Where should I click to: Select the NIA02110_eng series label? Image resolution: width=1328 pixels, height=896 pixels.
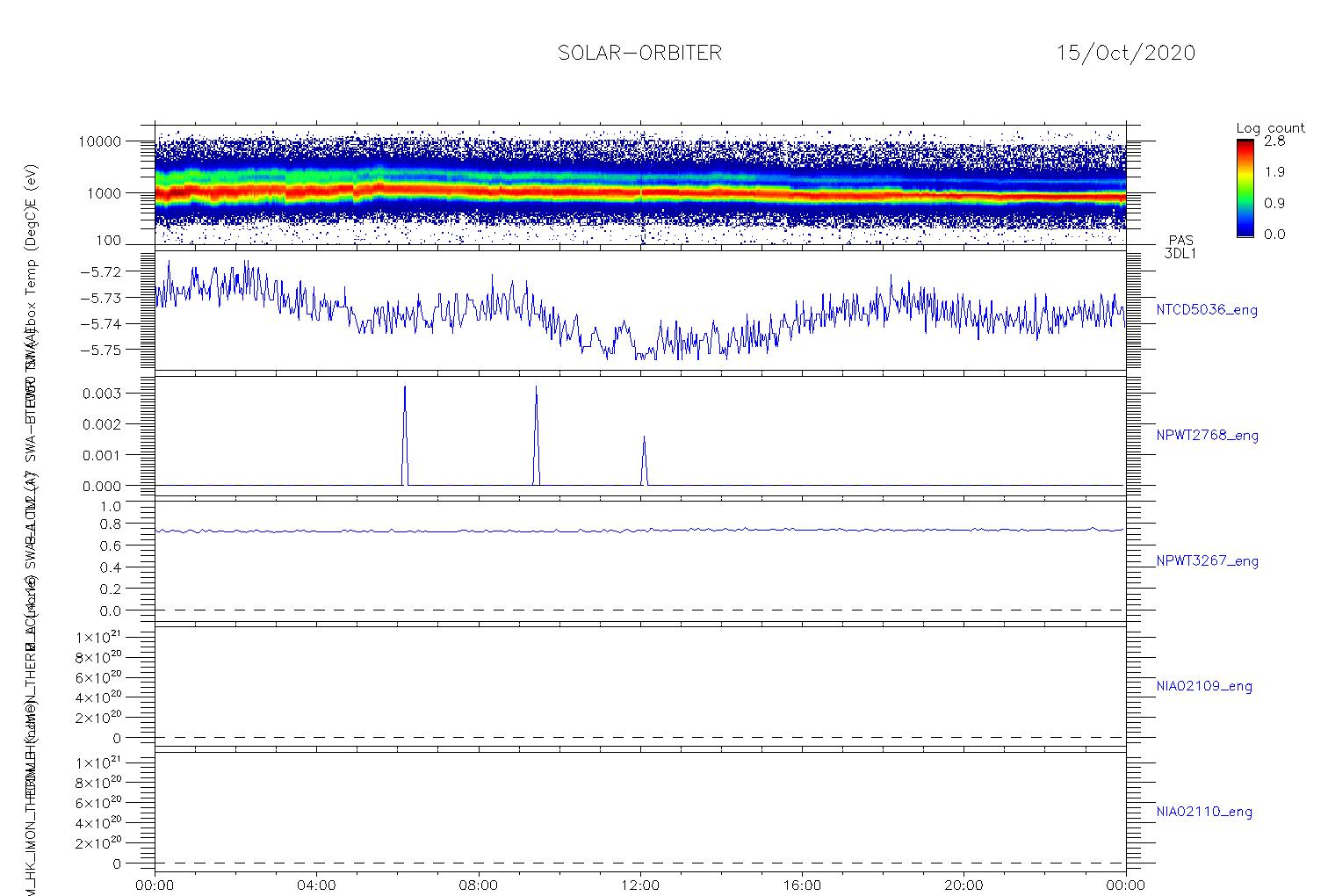pos(1204,813)
